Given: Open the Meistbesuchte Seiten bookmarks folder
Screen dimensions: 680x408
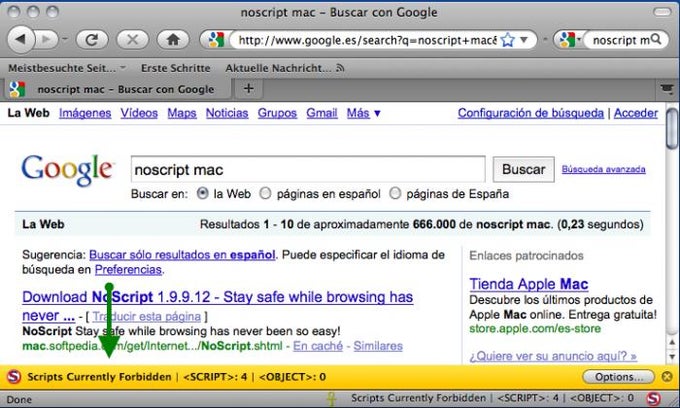Looking at the screenshot, I should pyautogui.click(x=67, y=68).
